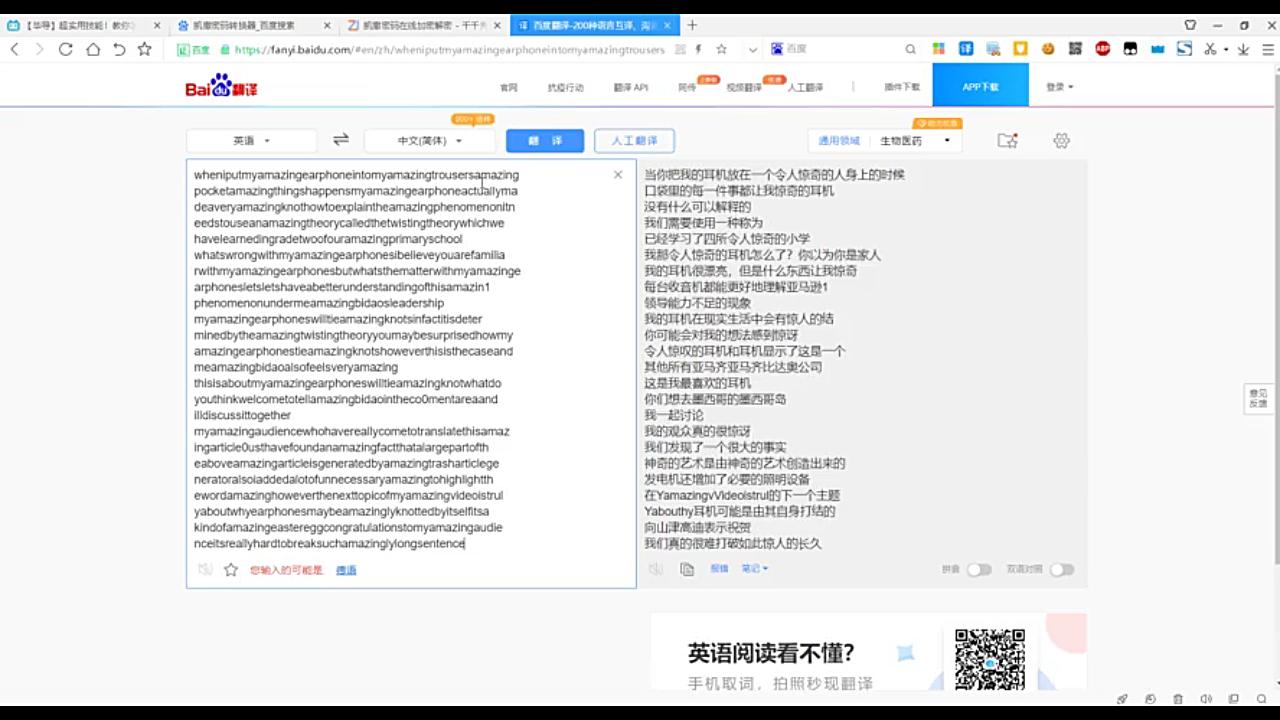Open the favorites folder icon near the gear
Screen dimensions: 1280x720
coord(1007,141)
